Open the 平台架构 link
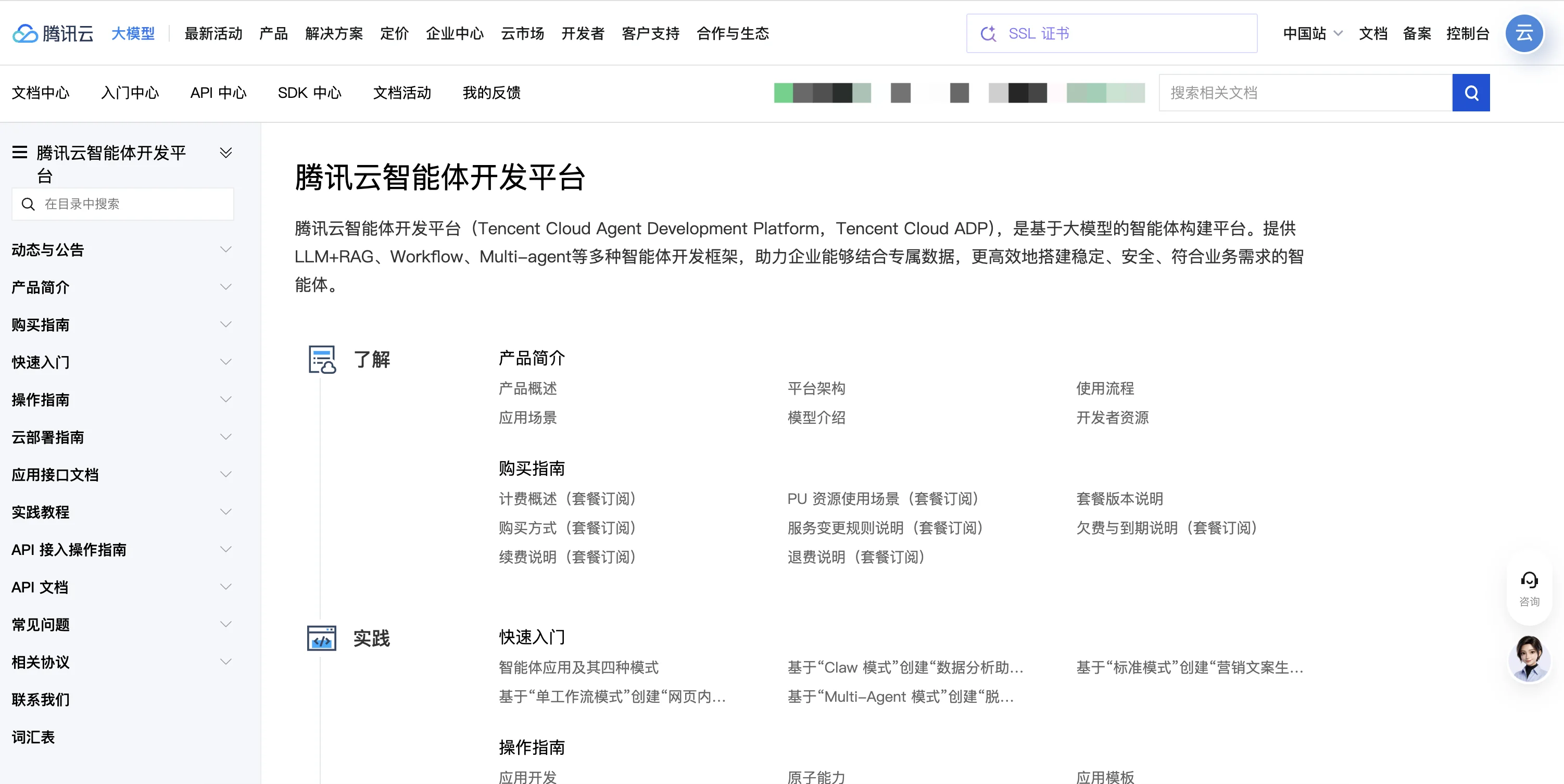Image resolution: width=1564 pixels, height=784 pixels. coord(816,389)
